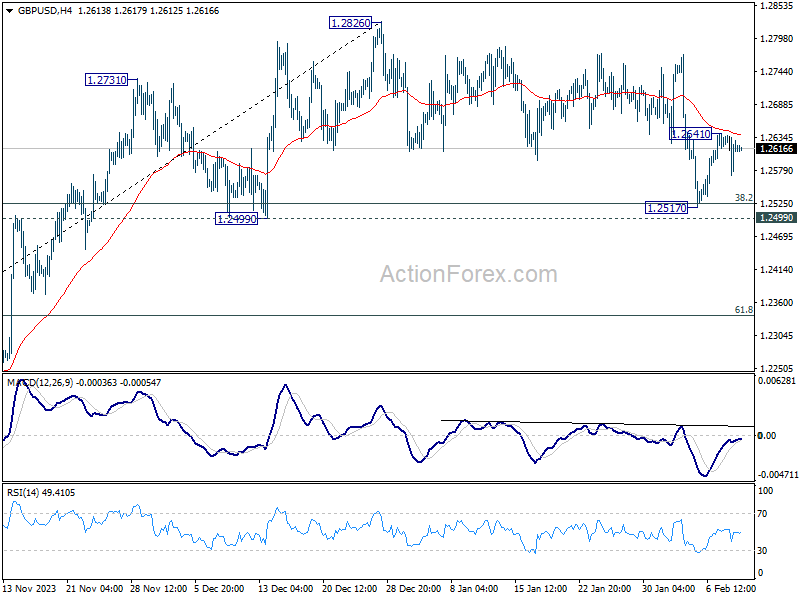Click the 1.27440 price scale value
Viewport: 800px width, 600px height.
coord(777,72)
